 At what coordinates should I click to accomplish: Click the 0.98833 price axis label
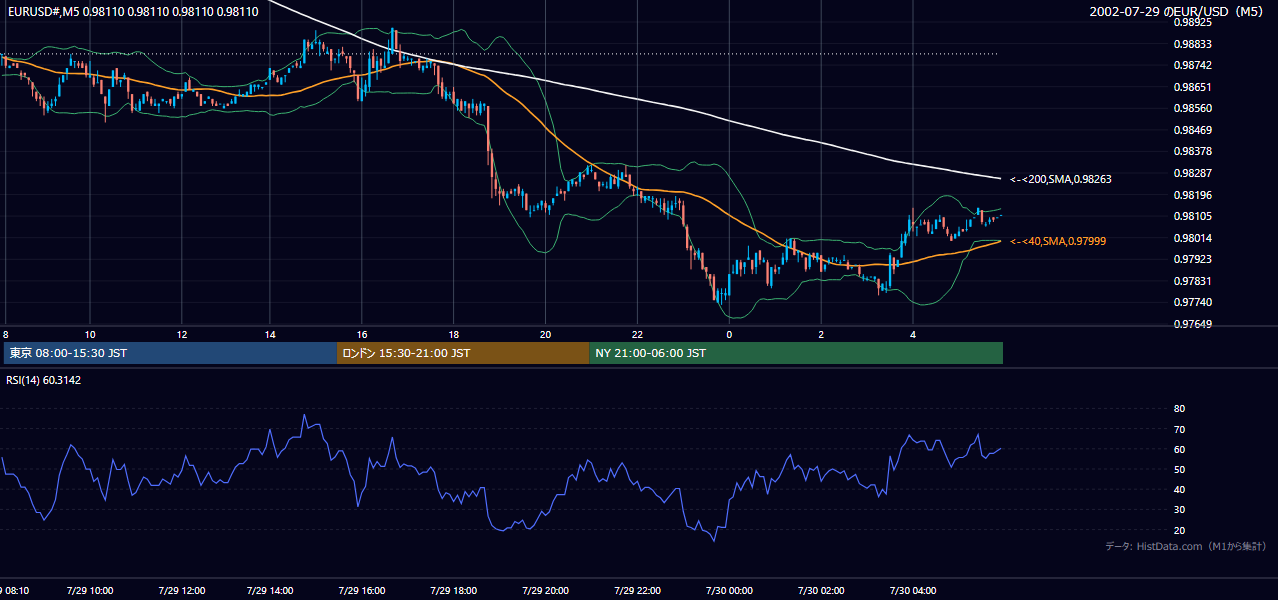[x=1192, y=44]
